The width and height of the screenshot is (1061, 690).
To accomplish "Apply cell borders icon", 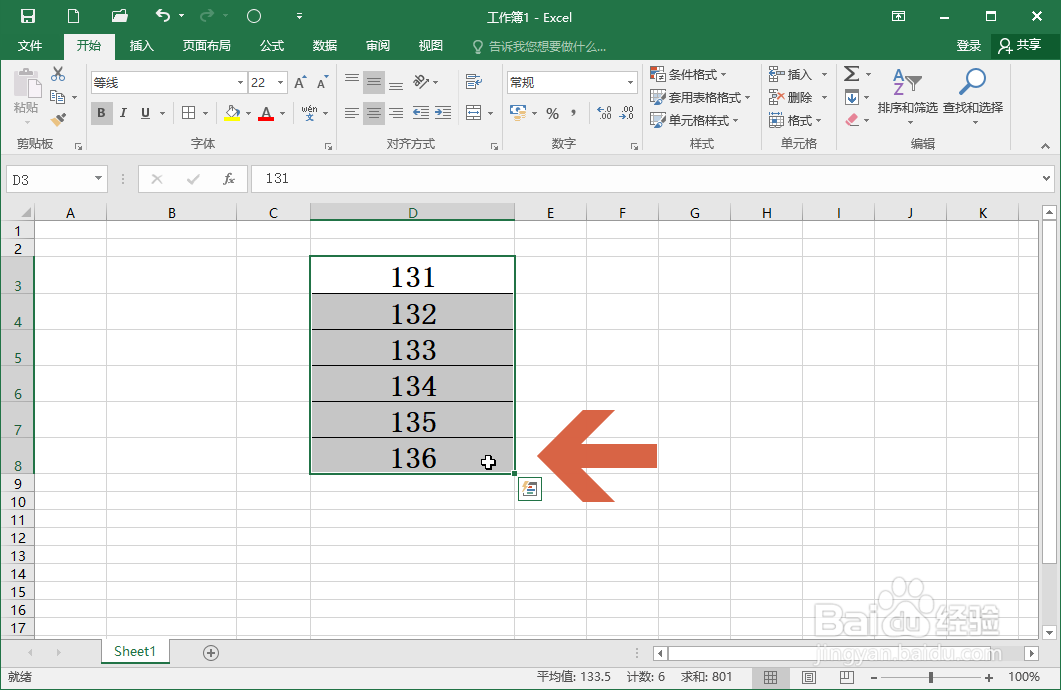I will click(x=189, y=113).
